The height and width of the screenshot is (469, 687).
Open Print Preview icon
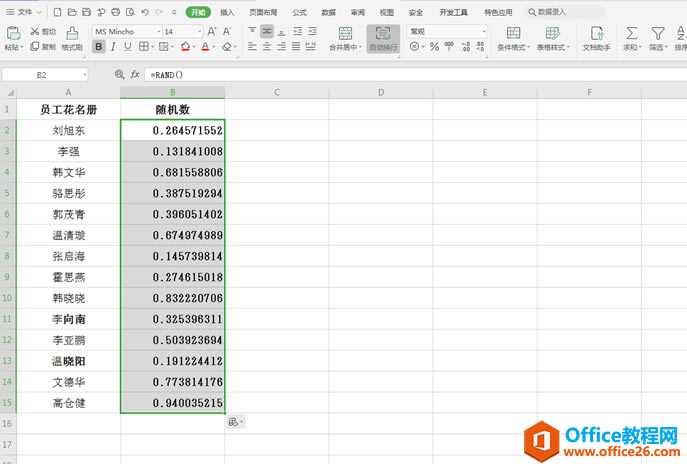pos(130,12)
